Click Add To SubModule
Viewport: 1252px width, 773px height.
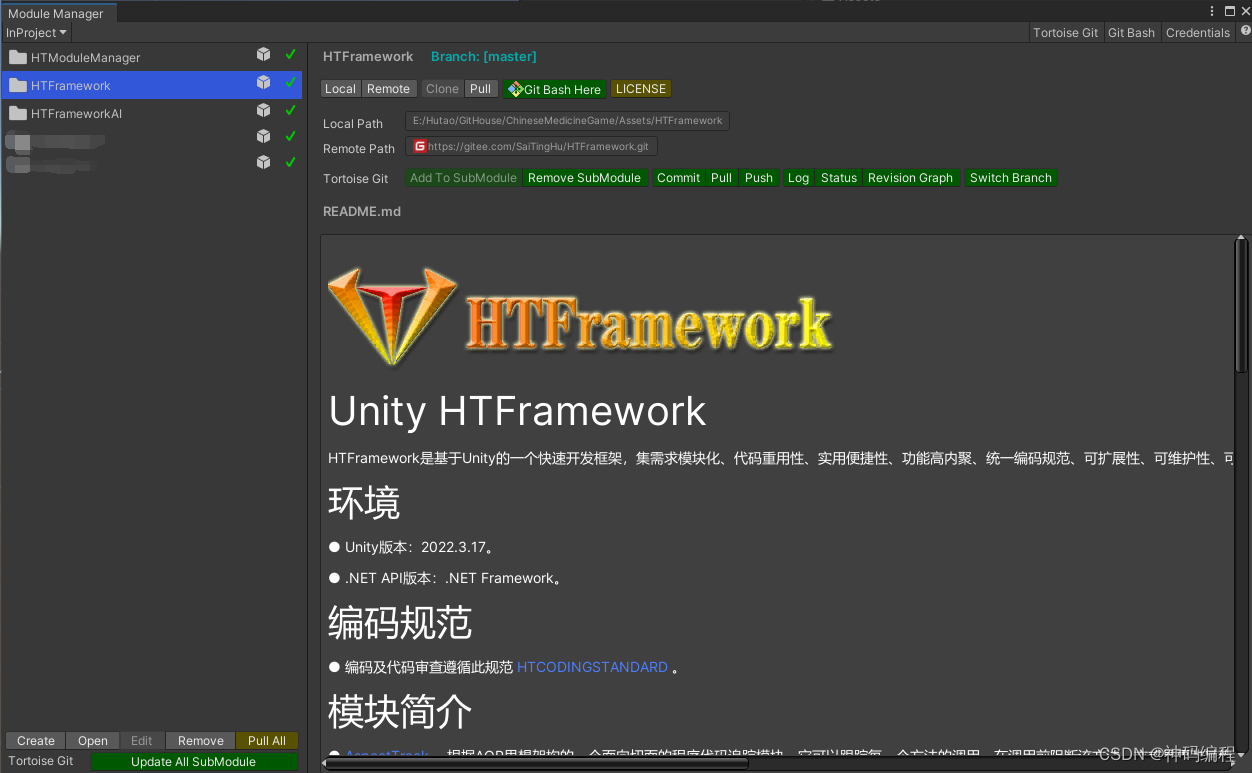pyautogui.click(x=463, y=178)
